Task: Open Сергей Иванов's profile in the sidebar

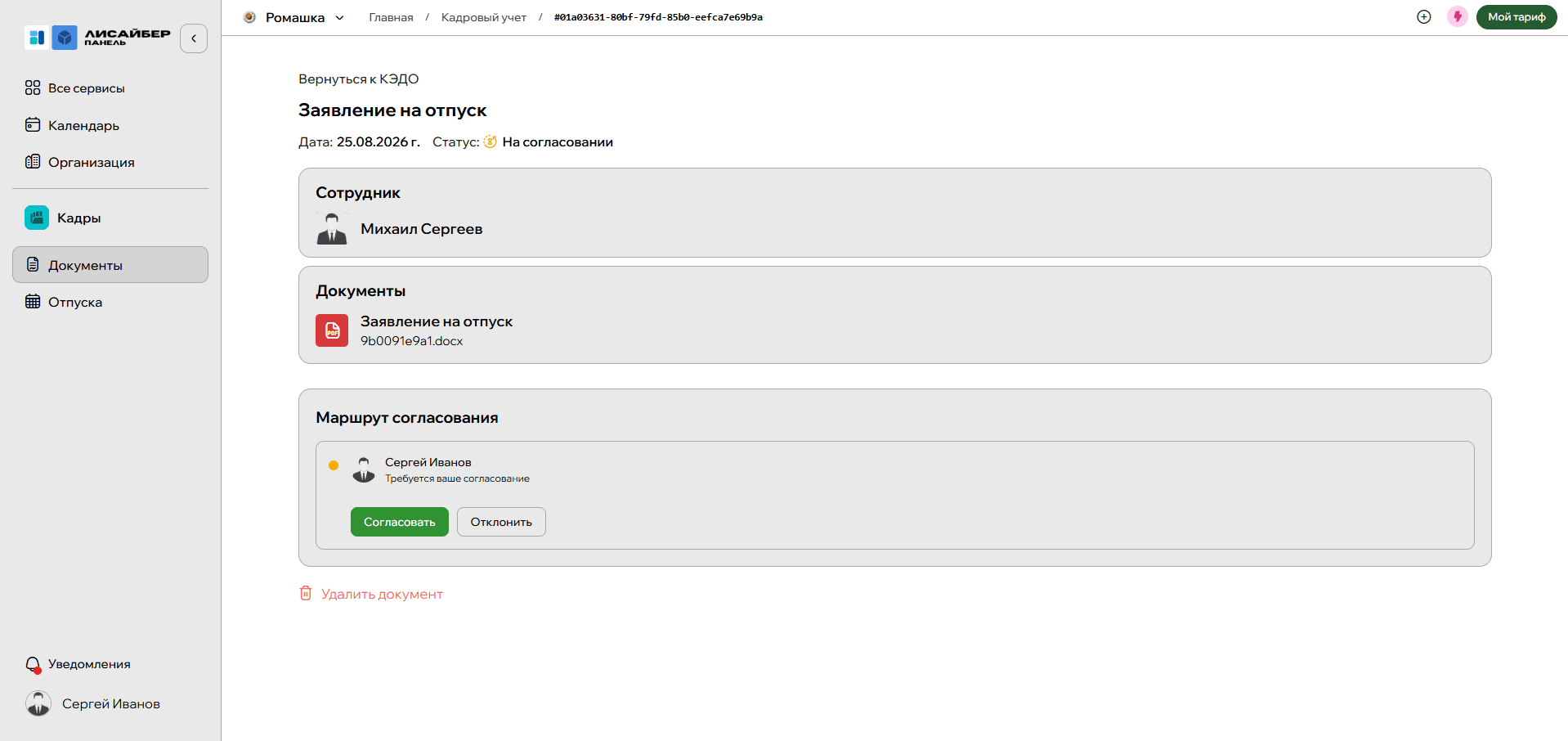Action: [93, 703]
